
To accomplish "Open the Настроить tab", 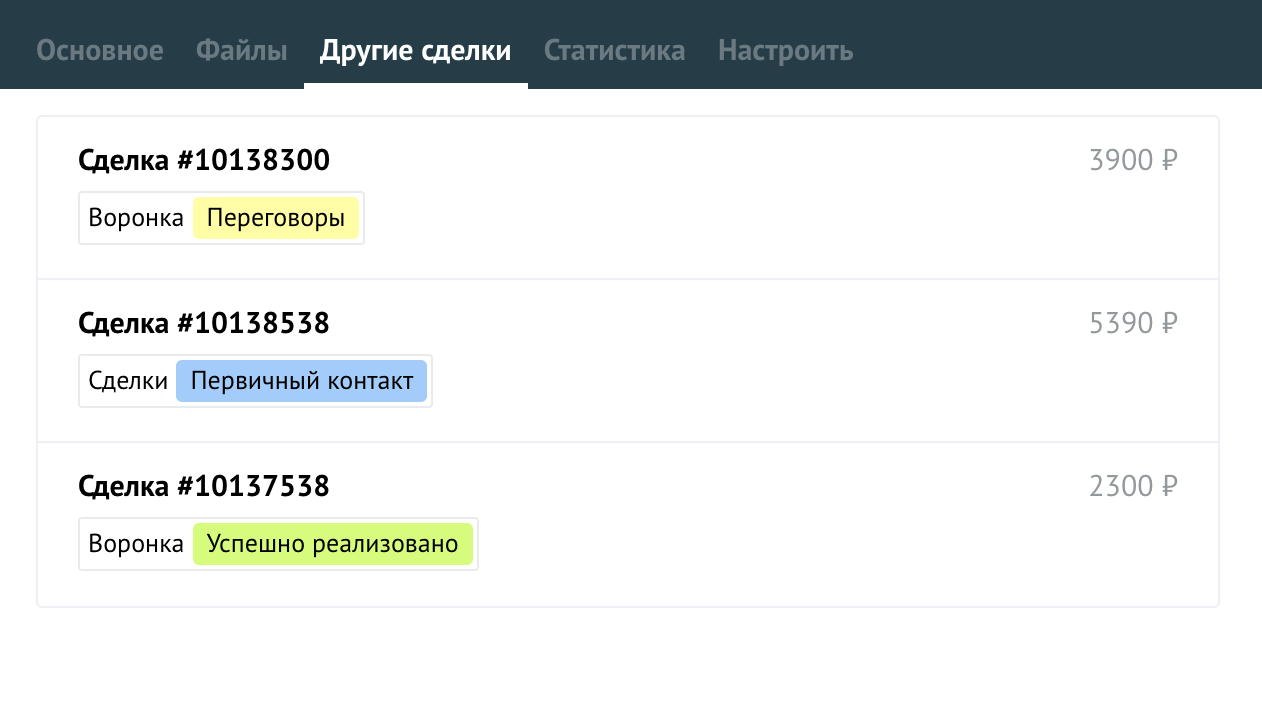I will [784, 49].
